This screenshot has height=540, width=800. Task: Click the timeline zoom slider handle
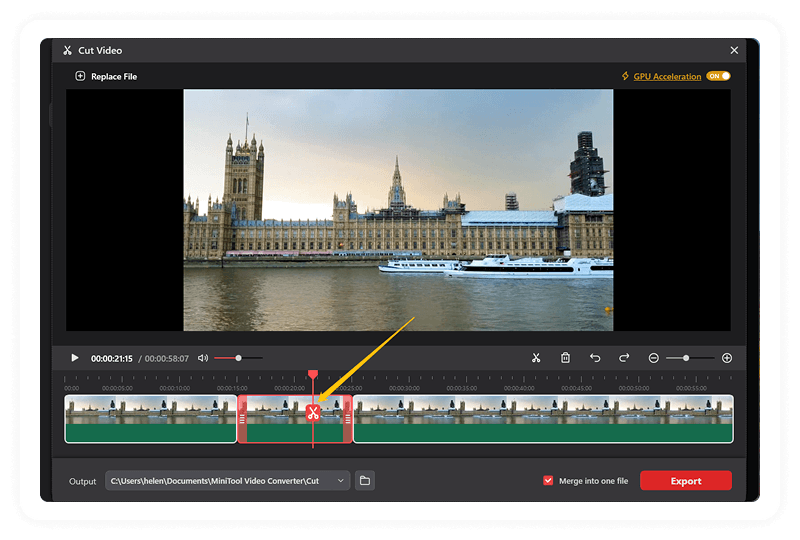tap(686, 358)
